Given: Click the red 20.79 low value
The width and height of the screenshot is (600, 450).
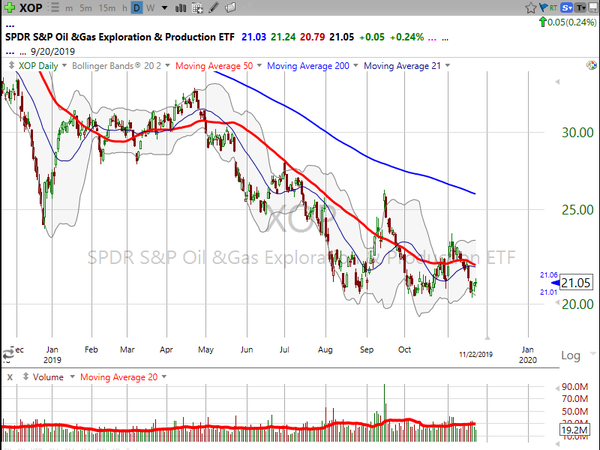Looking at the screenshot, I should (x=312, y=37).
